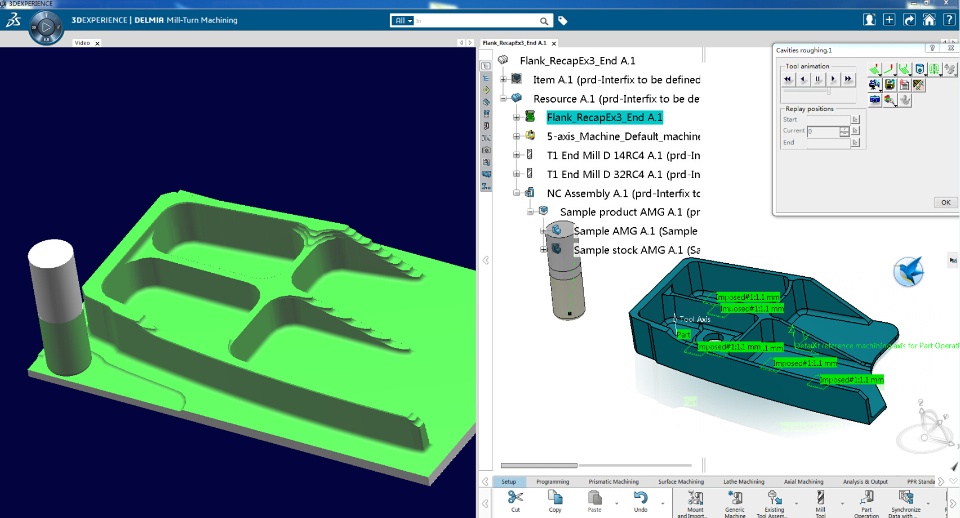Click the green L-shaped path icon in dialog
The height and width of the screenshot is (518, 960).
[x=889, y=69]
